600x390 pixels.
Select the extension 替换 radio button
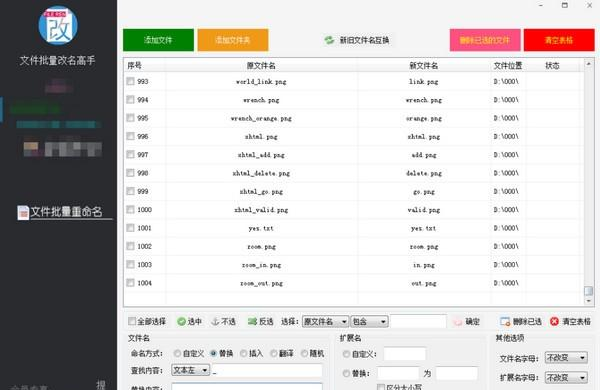click(x=346, y=373)
